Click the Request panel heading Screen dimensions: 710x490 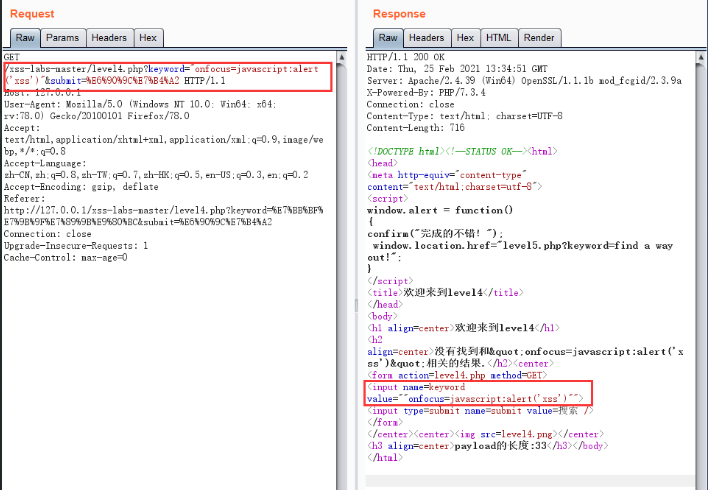[32, 14]
